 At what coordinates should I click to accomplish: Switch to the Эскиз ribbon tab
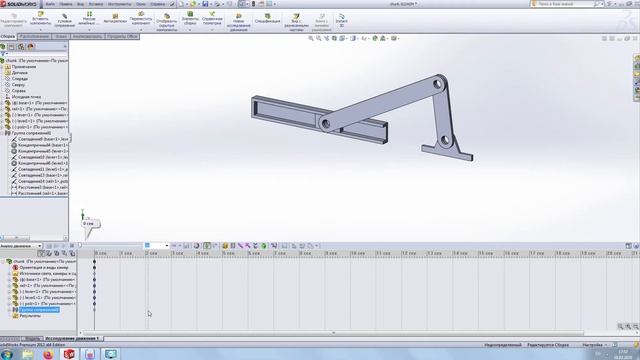click(x=61, y=36)
